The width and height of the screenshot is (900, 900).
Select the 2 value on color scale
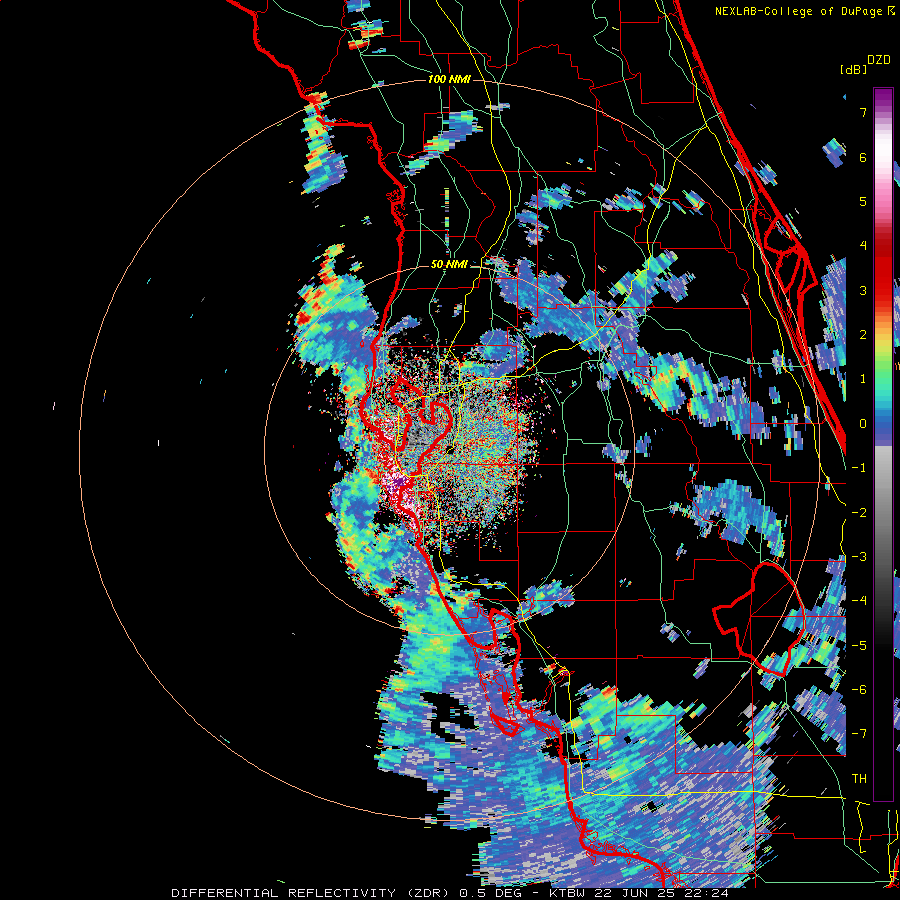point(863,335)
